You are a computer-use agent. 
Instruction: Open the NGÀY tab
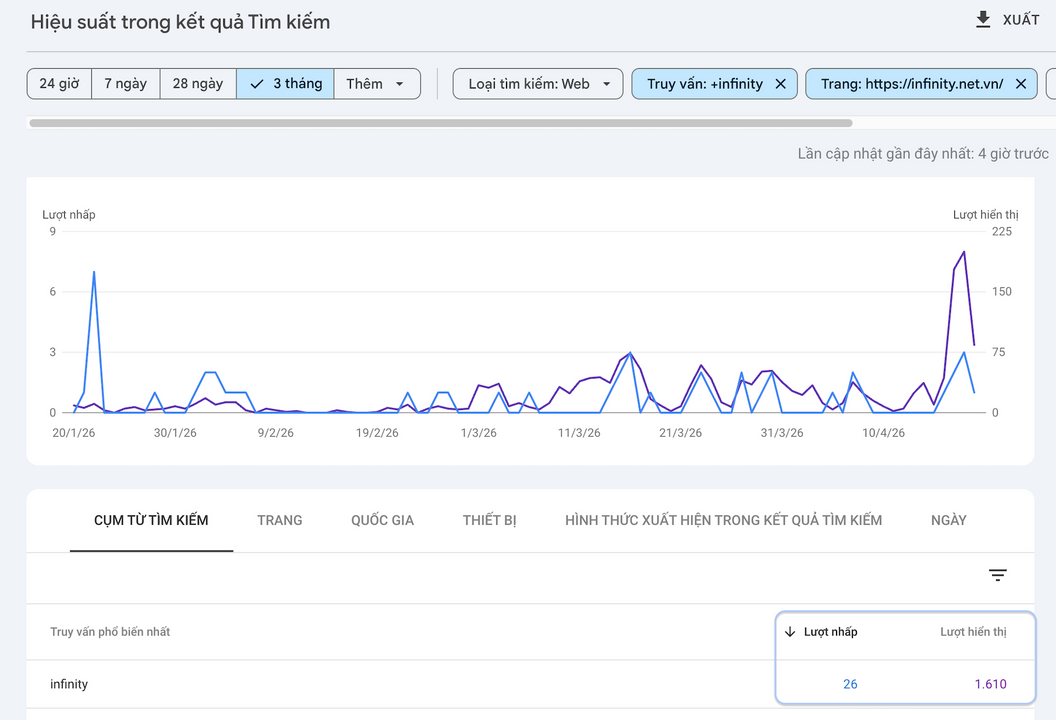948,520
